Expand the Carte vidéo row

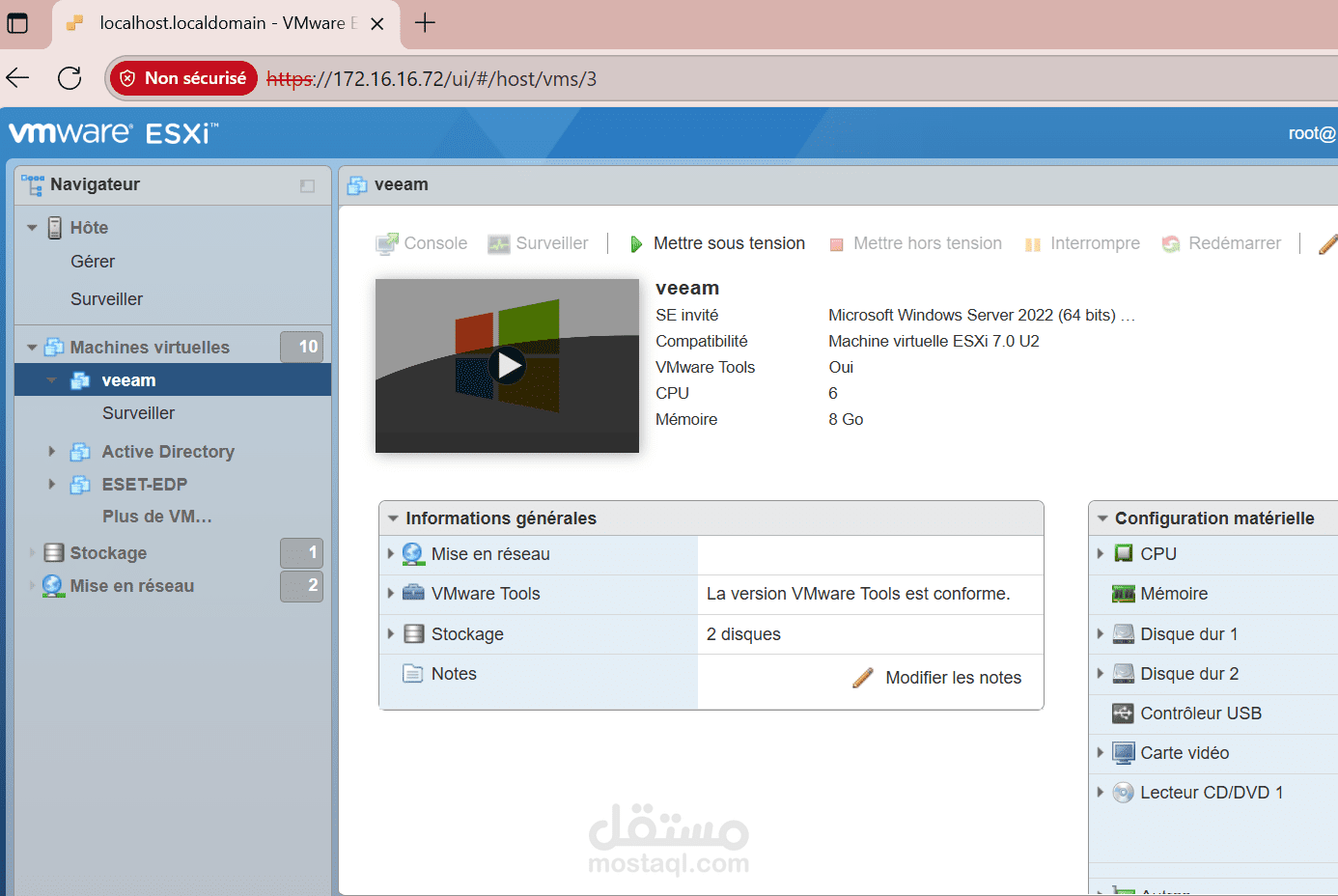coord(1101,753)
